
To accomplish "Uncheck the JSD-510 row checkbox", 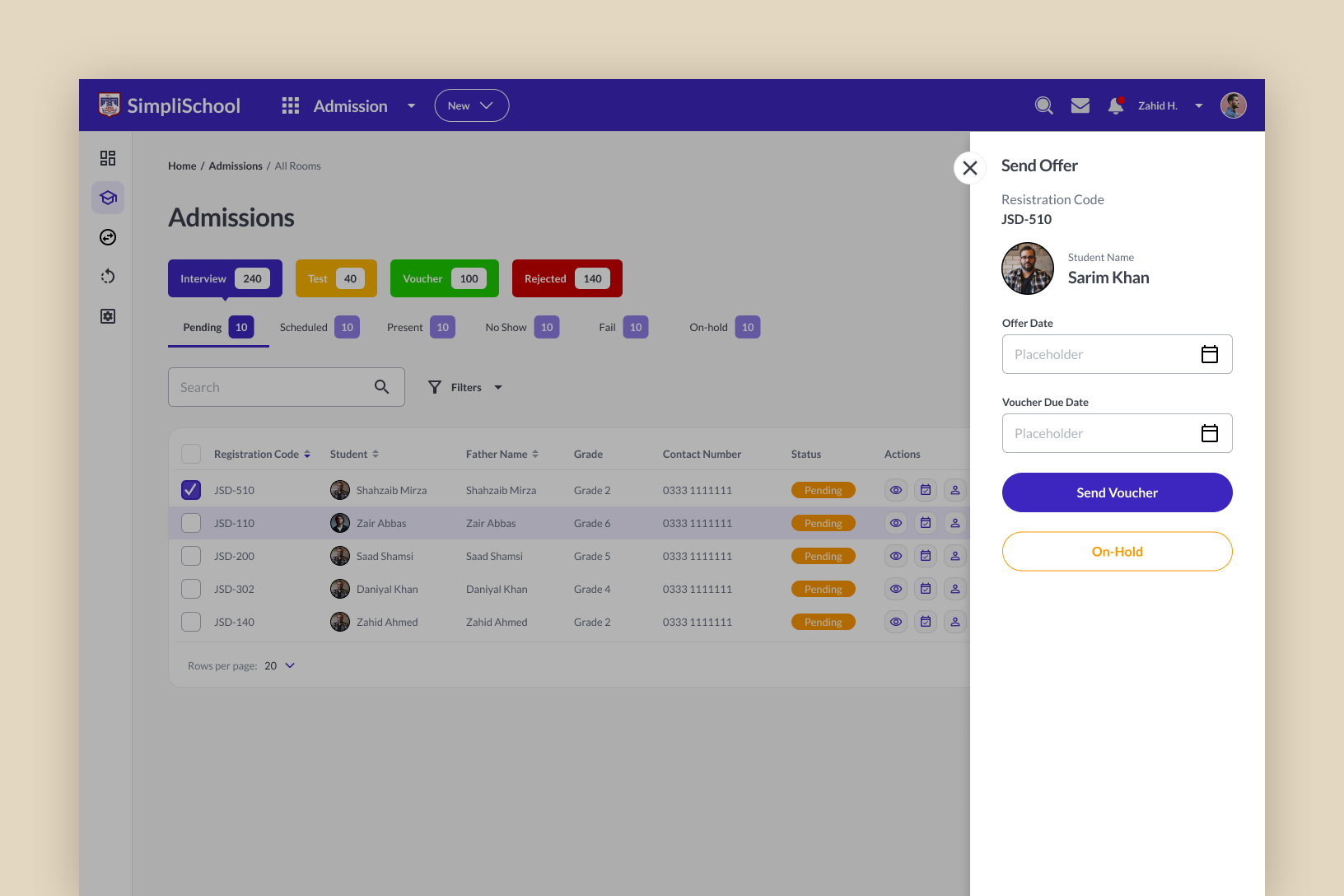I will pos(191,490).
